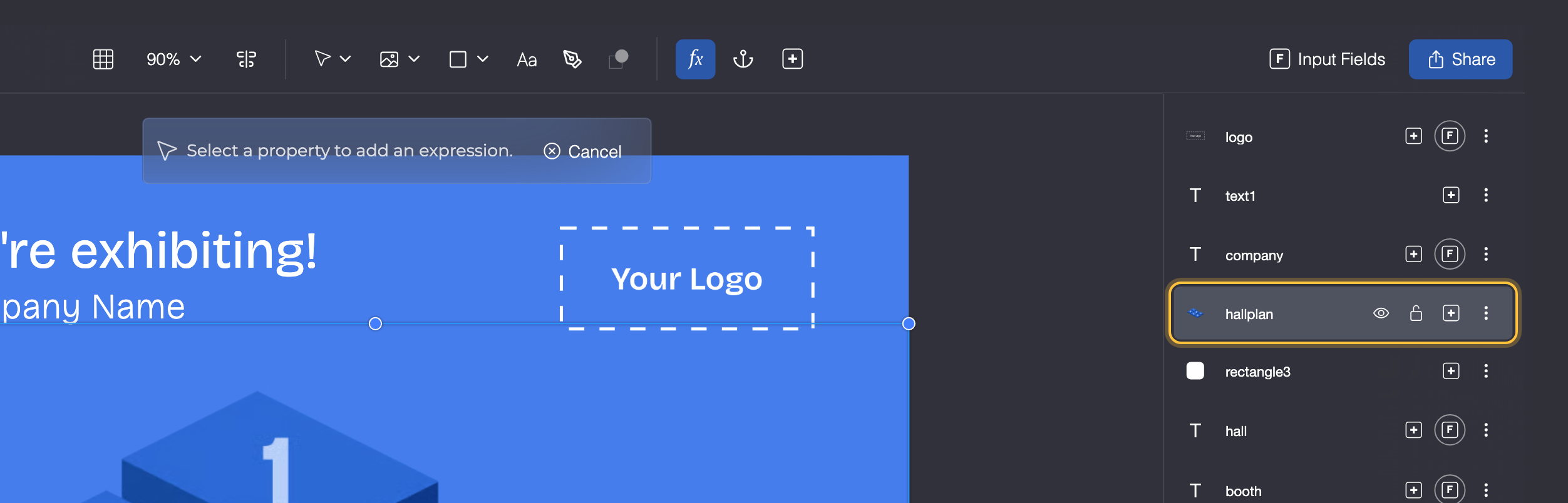
Task: Toggle the grid view icon
Action: tap(103, 59)
